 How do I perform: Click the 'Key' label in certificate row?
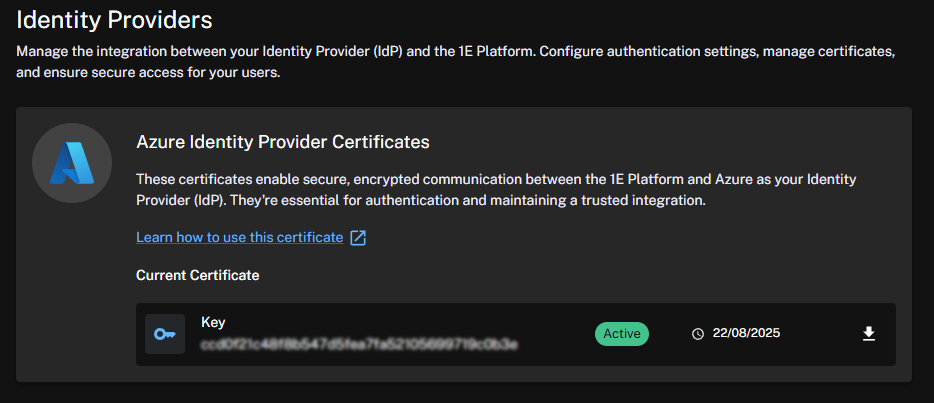213,322
